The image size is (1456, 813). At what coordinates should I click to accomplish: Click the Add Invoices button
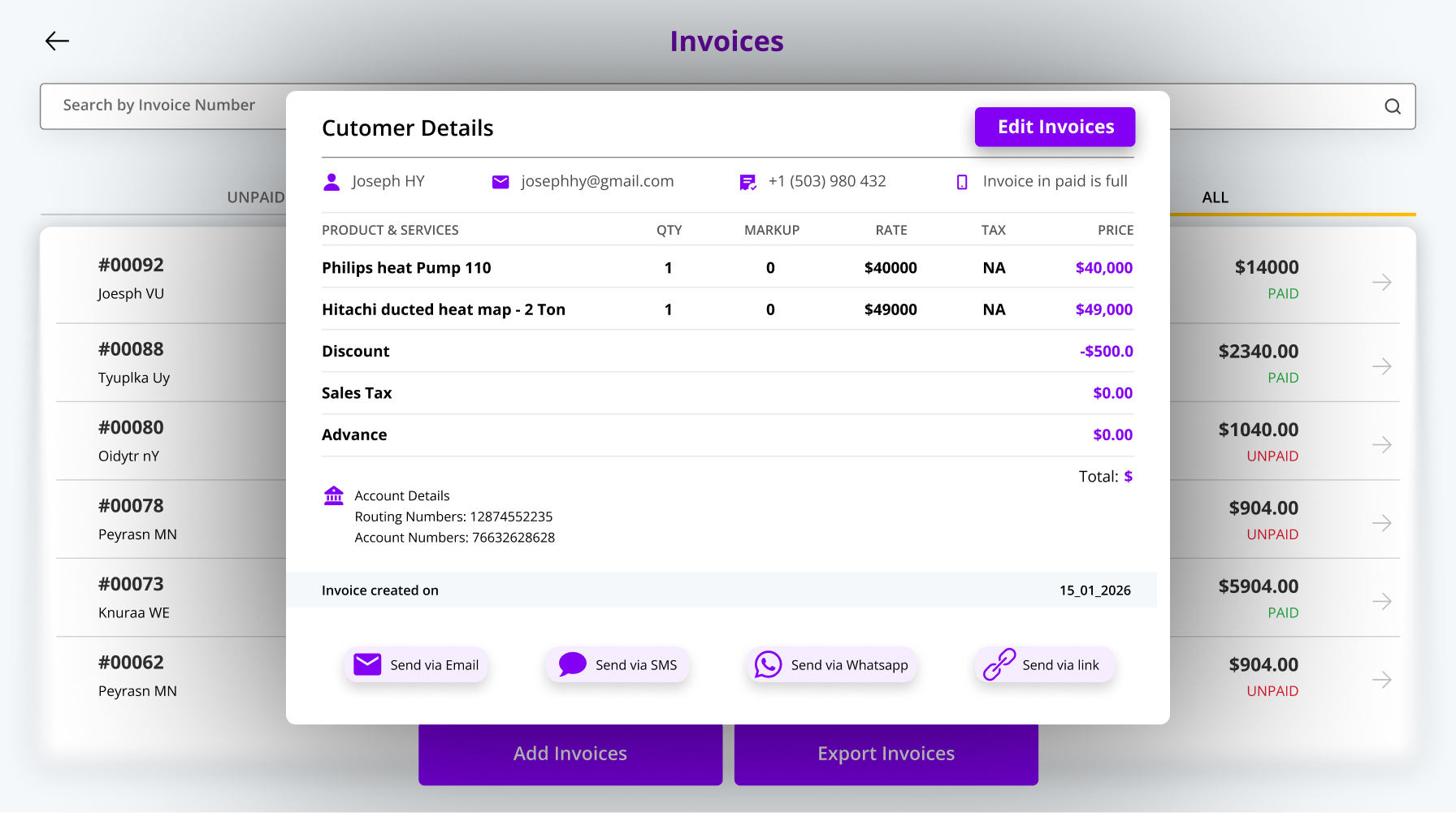(570, 754)
